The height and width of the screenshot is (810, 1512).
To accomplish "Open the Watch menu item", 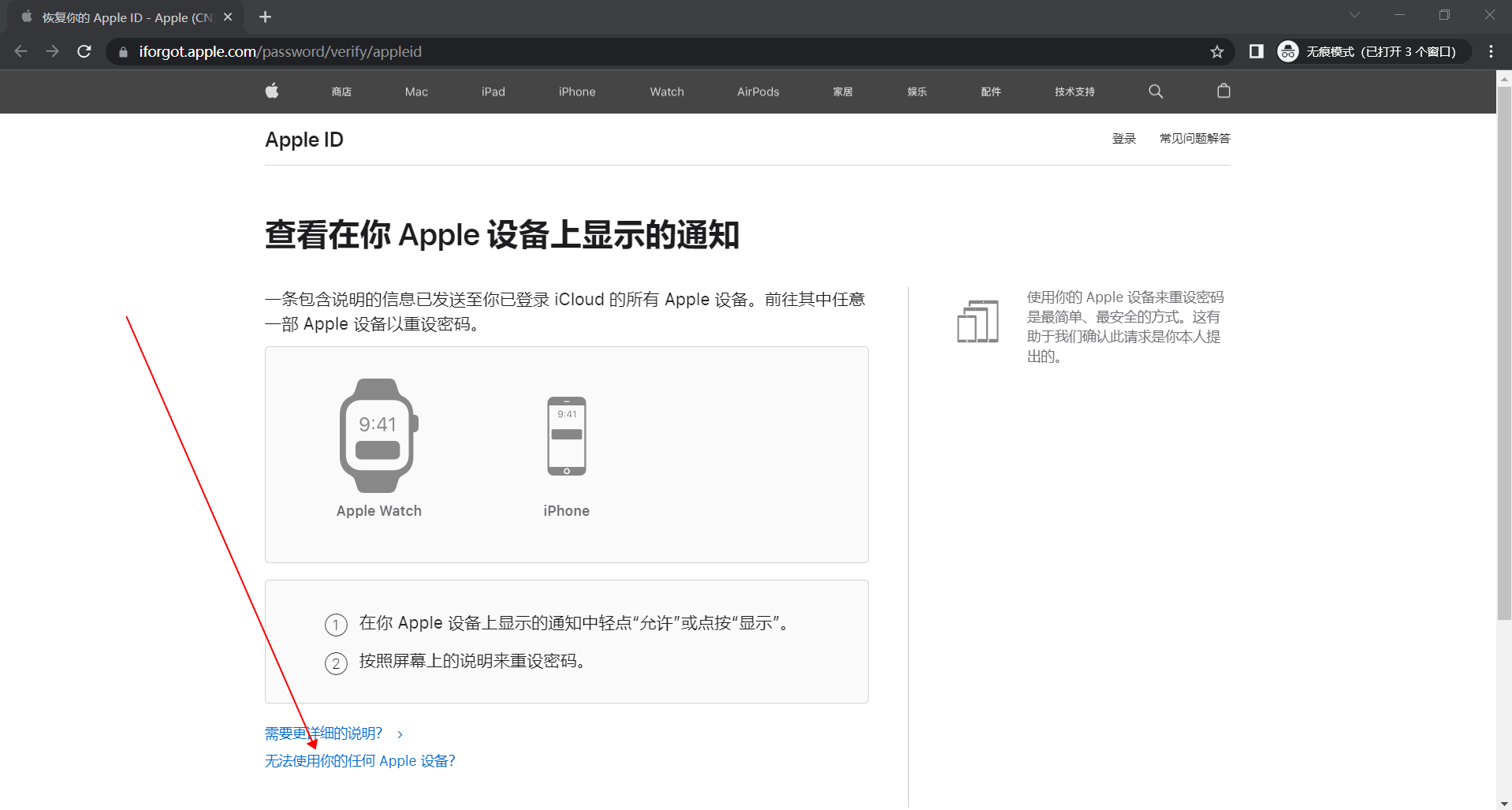I will tap(667, 91).
